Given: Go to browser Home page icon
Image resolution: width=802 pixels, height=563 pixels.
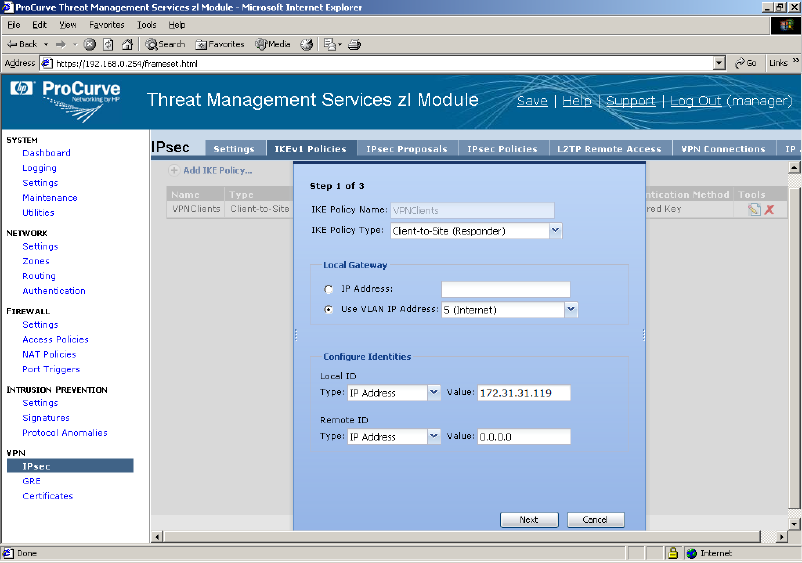Looking at the screenshot, I should (x=127, y=44).
